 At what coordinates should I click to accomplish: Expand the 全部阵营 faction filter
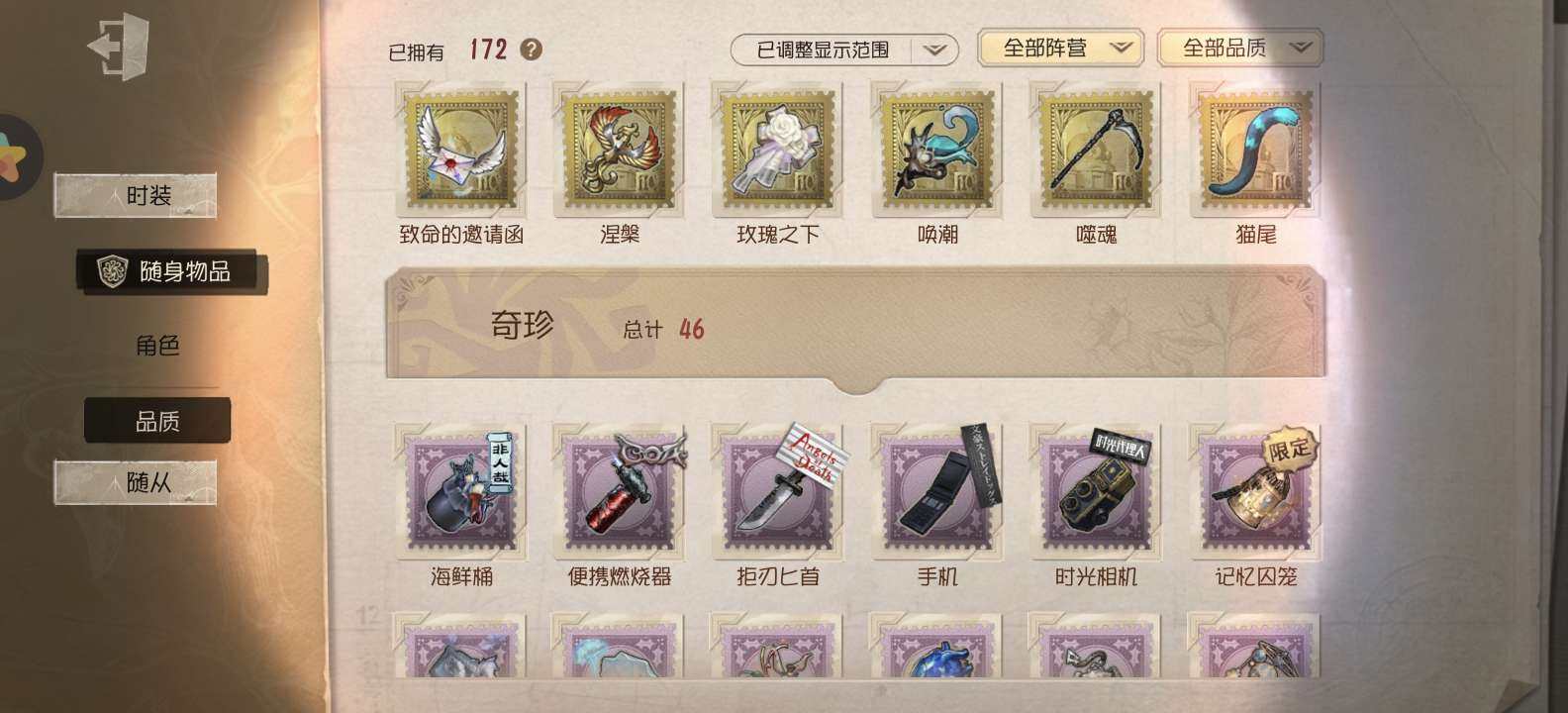(1060, 48)
